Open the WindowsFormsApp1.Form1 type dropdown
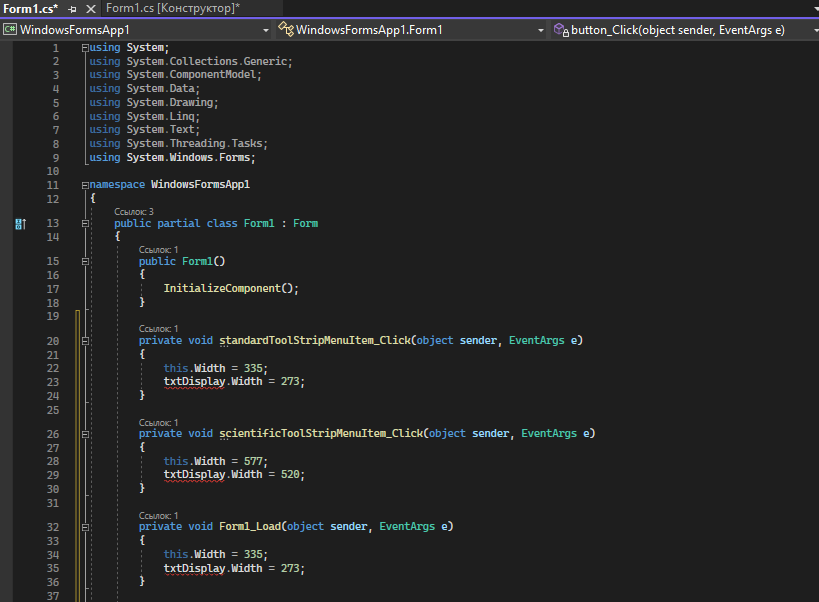This screenshot has width=819, height=602. click(x=541, y=30)
